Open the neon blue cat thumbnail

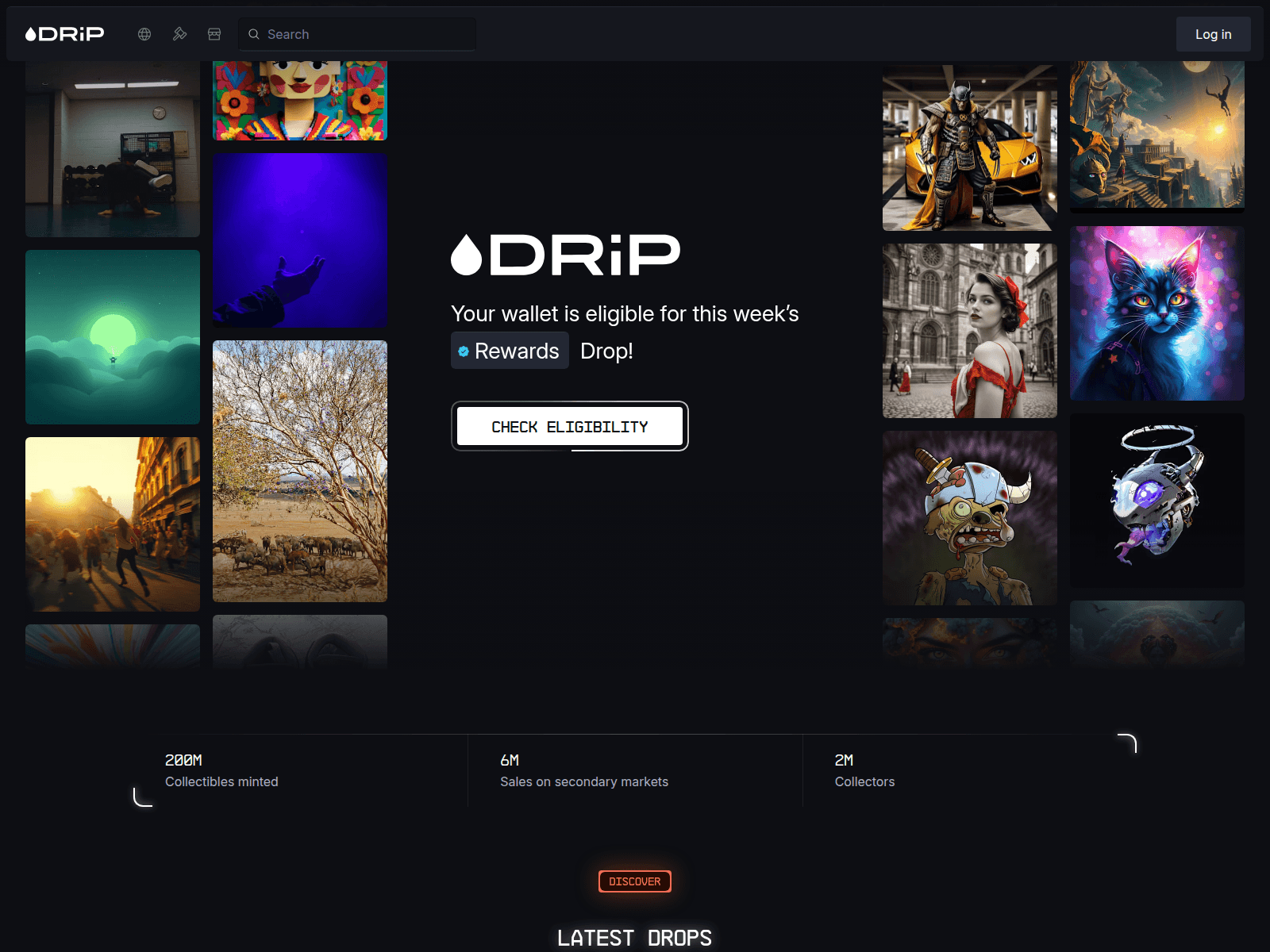coord(1157,313)
